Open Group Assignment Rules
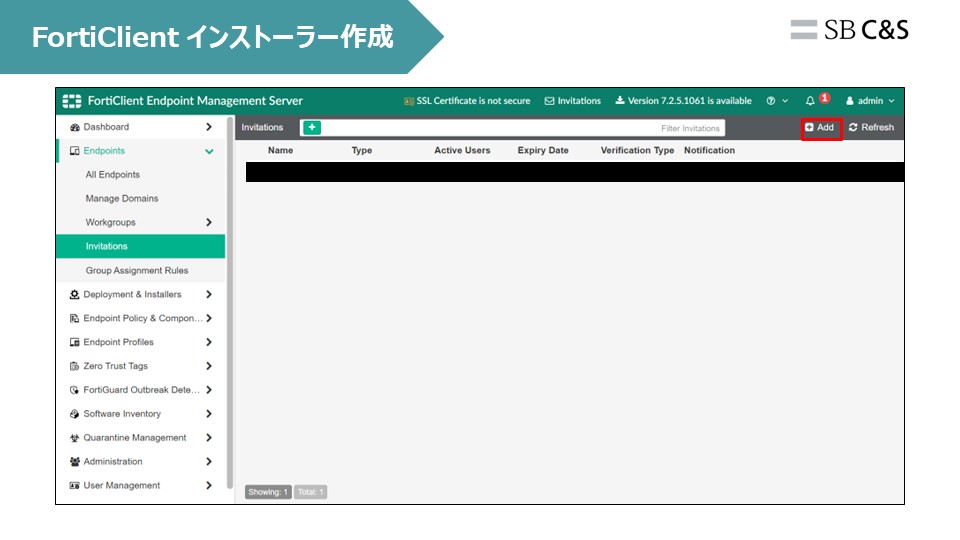Image resolution: width=960 pixels, height=540 pixels. 137,270
